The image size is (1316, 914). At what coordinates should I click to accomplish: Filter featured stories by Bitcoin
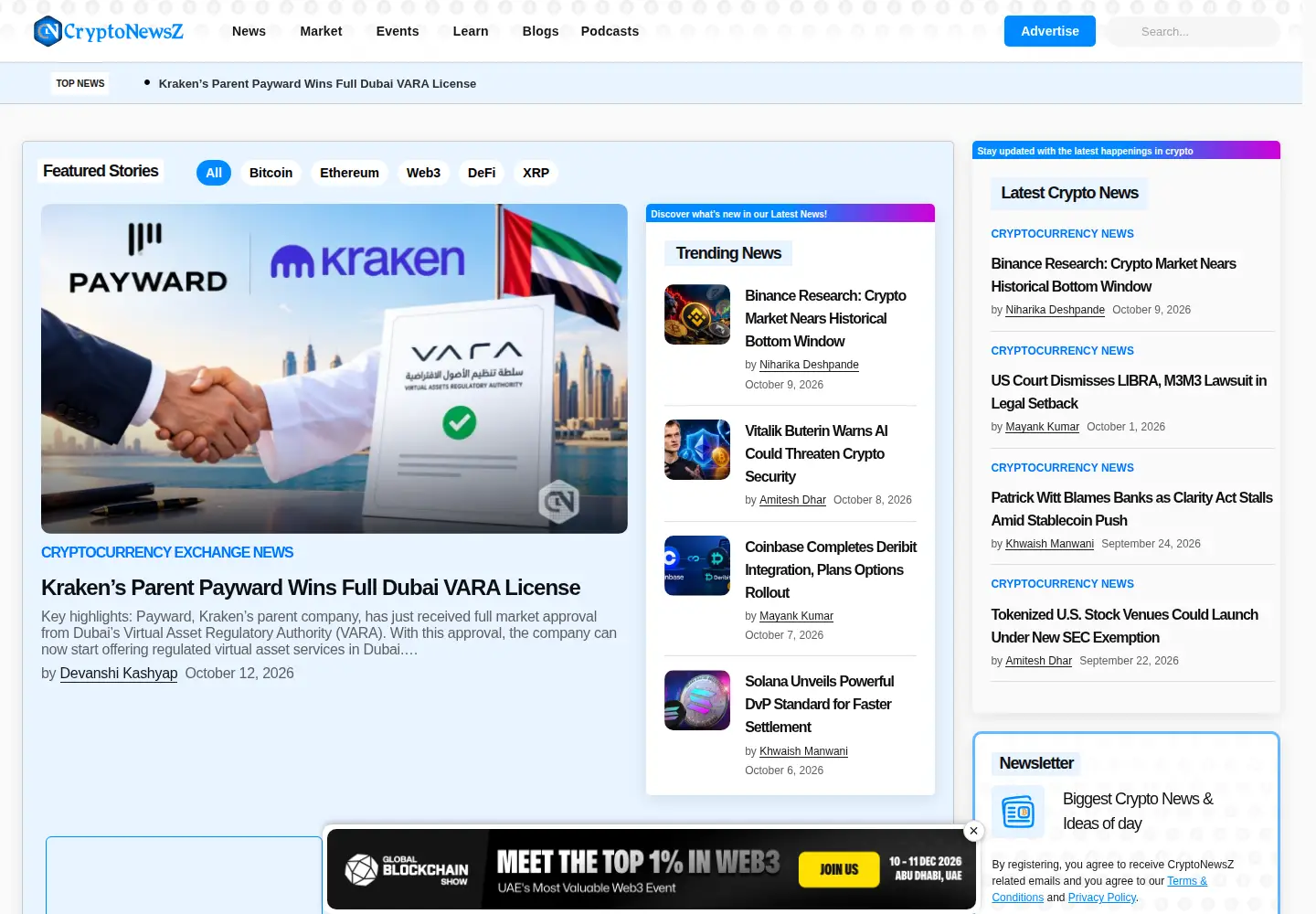(x=271, y=173)
